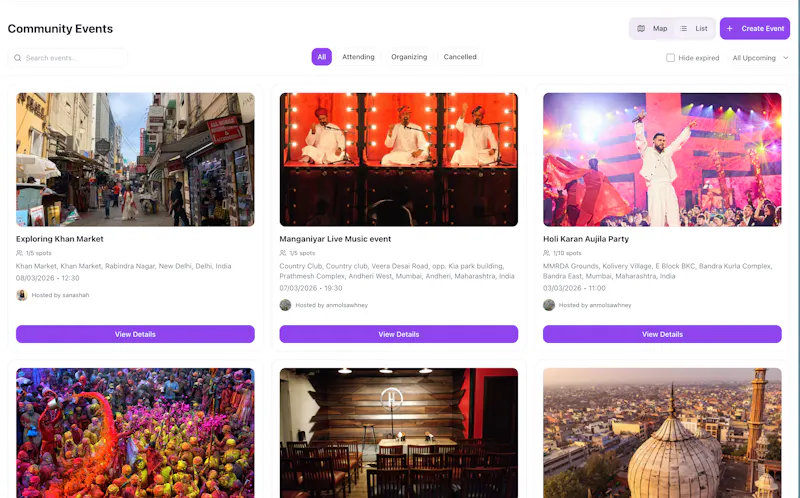Screen dimensions: 800x498
Task: Open the Holi colors crowd photo
Action: [x=135, y=433]
